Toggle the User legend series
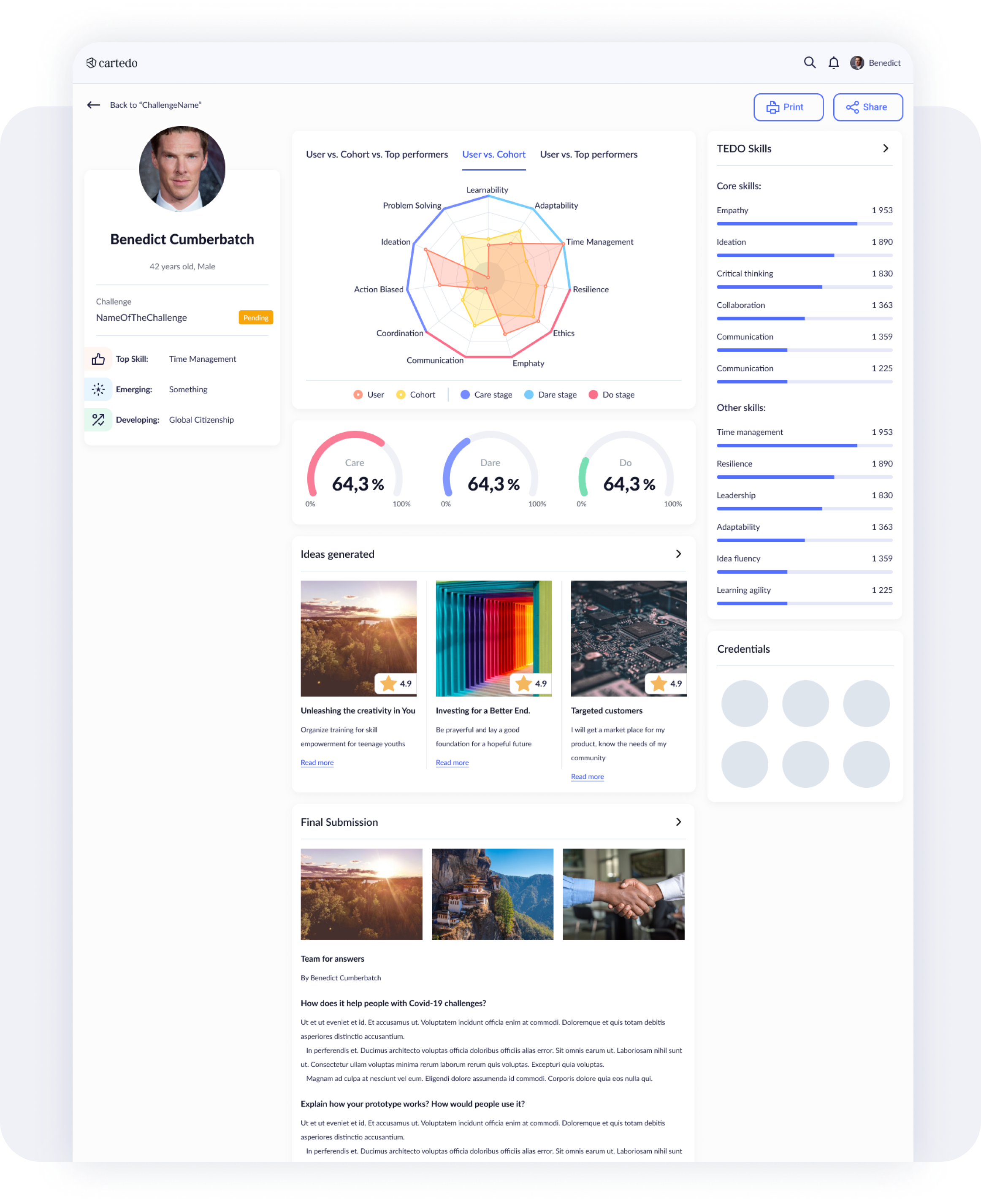 pos(369,395)
